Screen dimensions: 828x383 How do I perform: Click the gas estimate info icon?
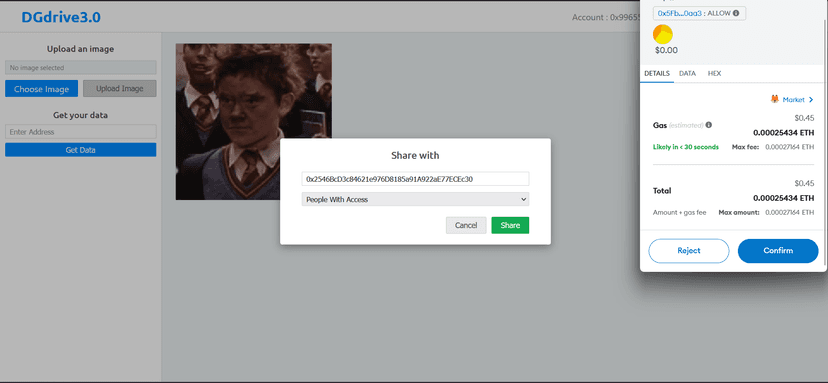pyautogui.click(x=709, y=125)
